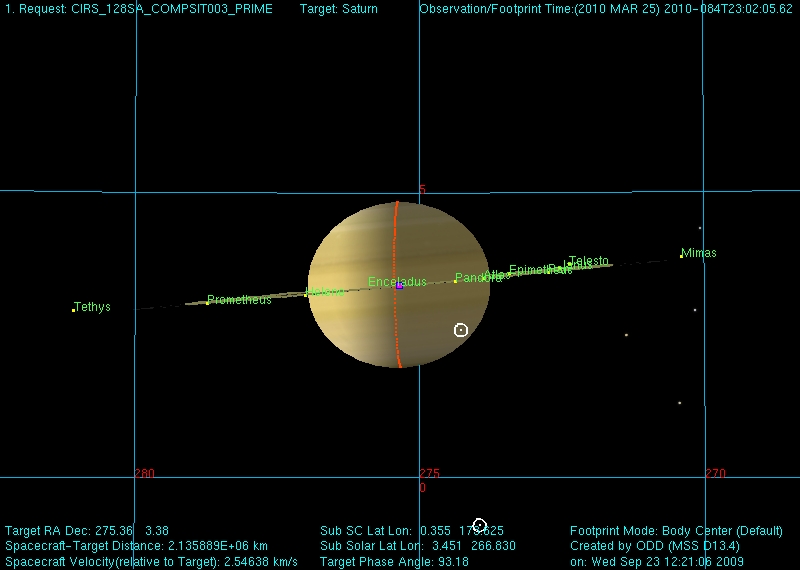Select the yellow Mimas moon dot

coord(682,256)
